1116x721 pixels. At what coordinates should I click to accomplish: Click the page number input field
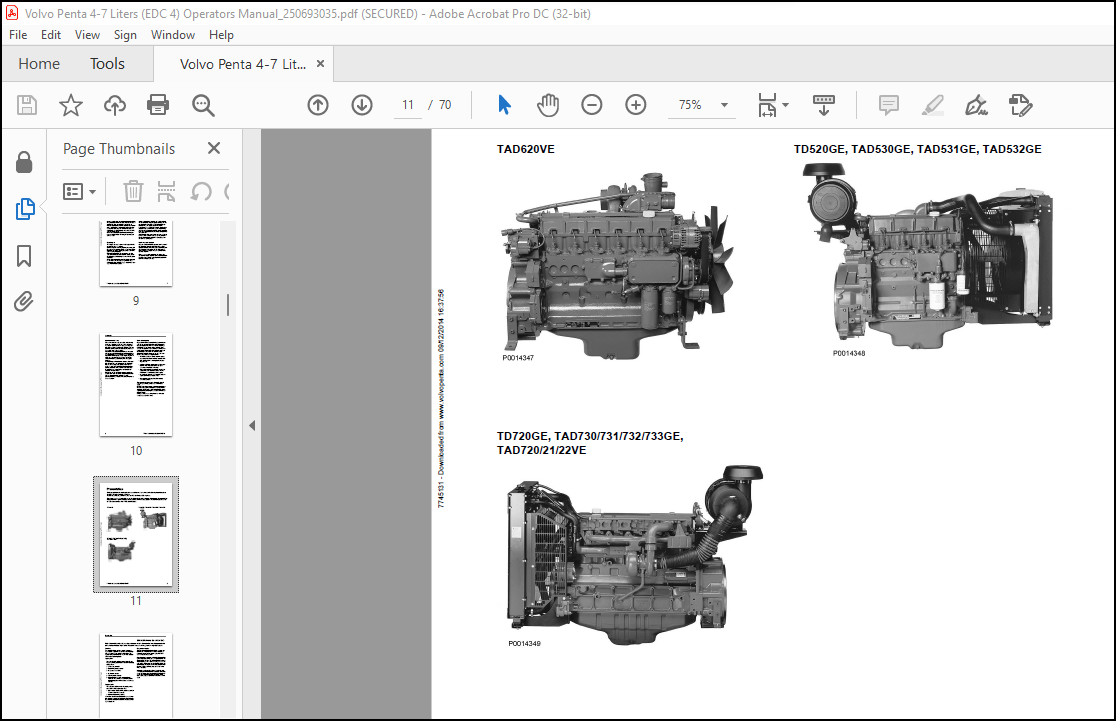point(408,105)
